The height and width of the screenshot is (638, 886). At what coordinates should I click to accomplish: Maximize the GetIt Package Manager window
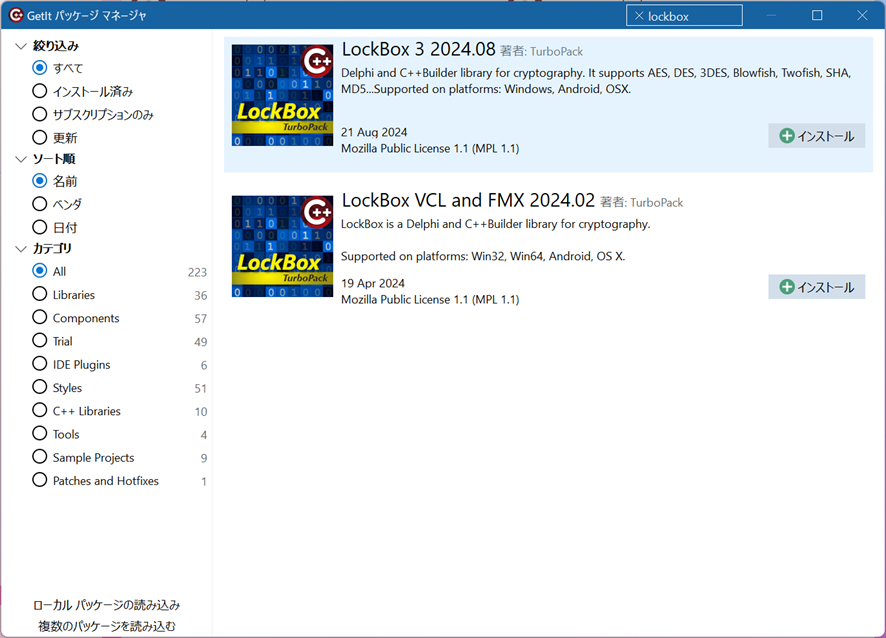817,15
